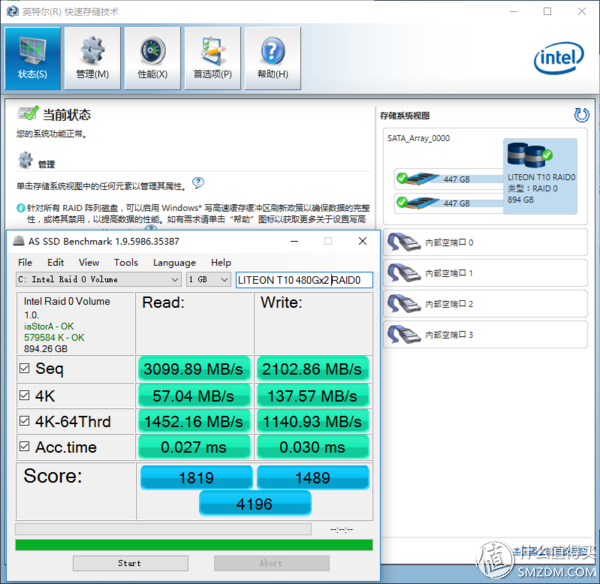This screenshot has width=600, height=584.
Task: Toggle the 4K benchmark checkbox
Action: [x=26, y=395]
